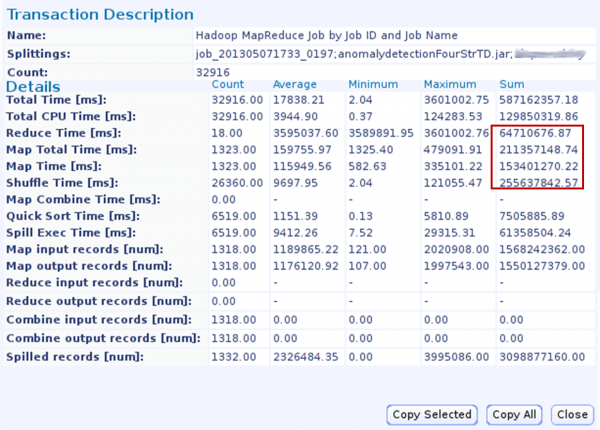
Task: Select Quick Sort Time average 1151.39
Action: pyautogui.click(x=295, y=216)
